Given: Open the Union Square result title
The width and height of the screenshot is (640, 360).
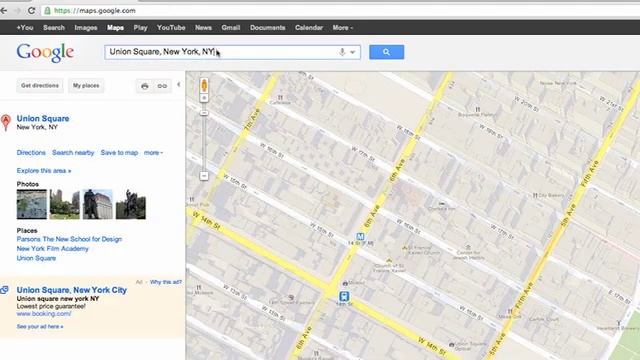Looking at the screenshot, I should pyautogui.click(x=43, y=118).
